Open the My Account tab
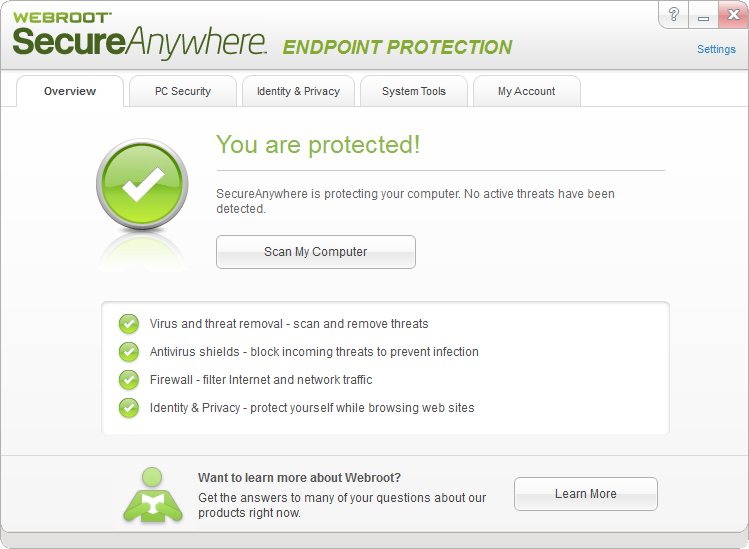Viewport: 749px width, 549px height. click(526, 91)
